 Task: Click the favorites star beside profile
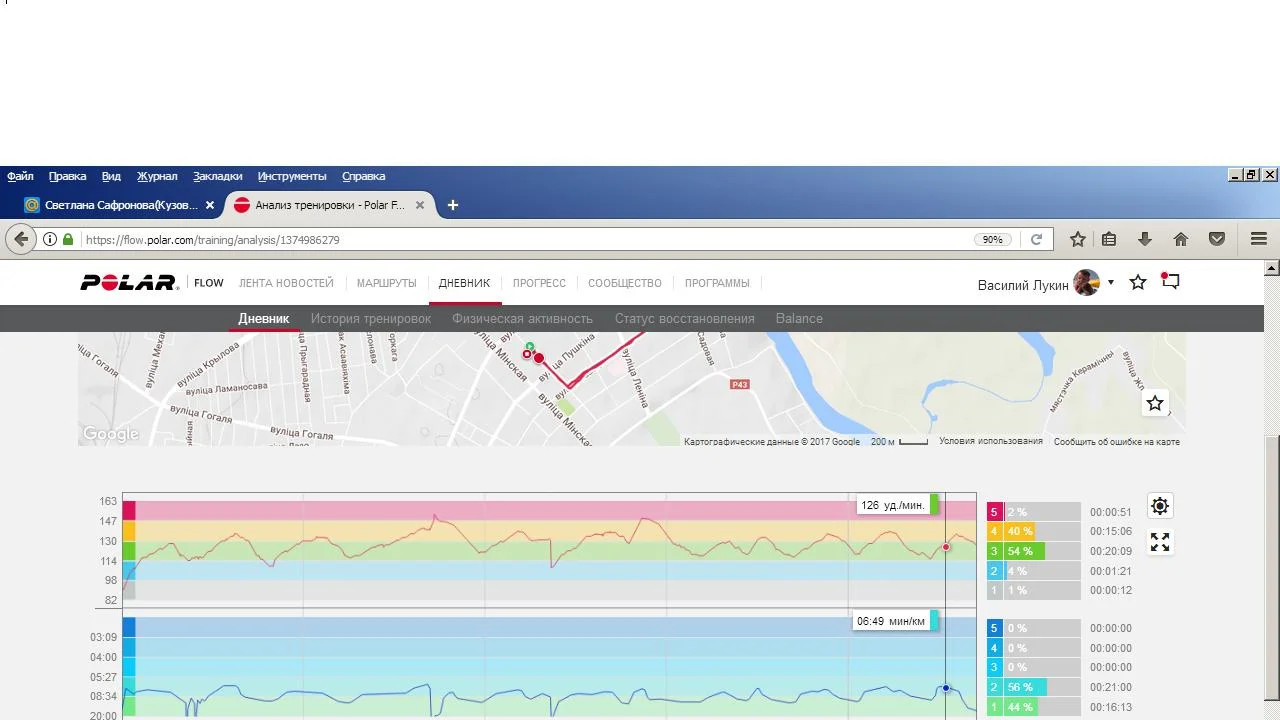1138,283
